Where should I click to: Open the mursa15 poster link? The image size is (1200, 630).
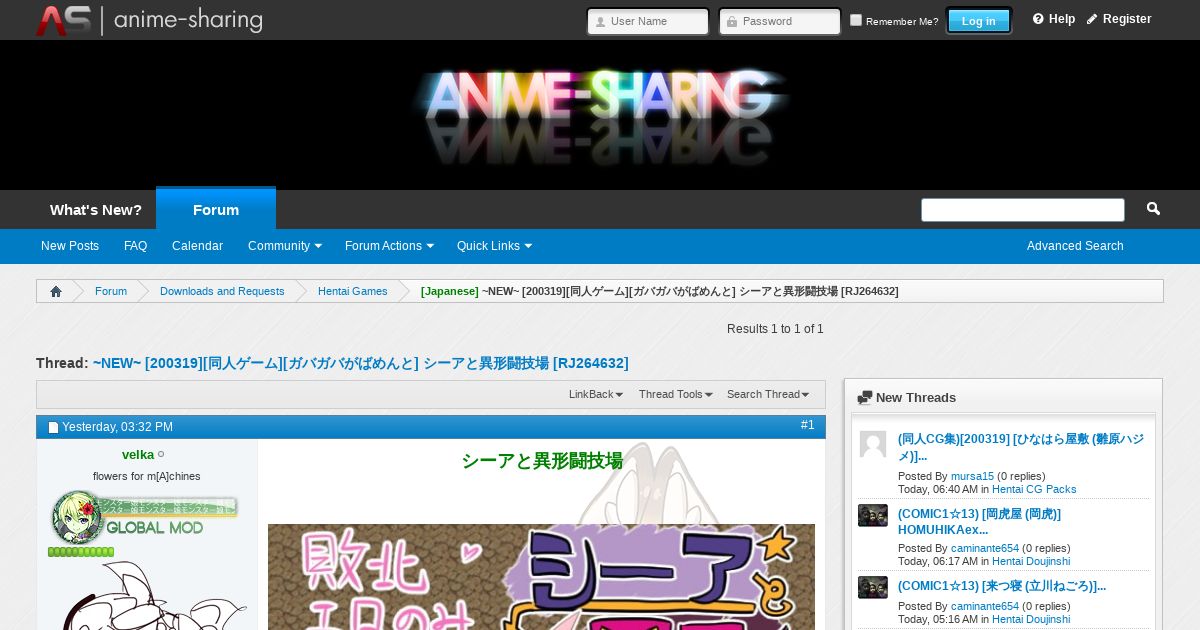click(972, 477)
